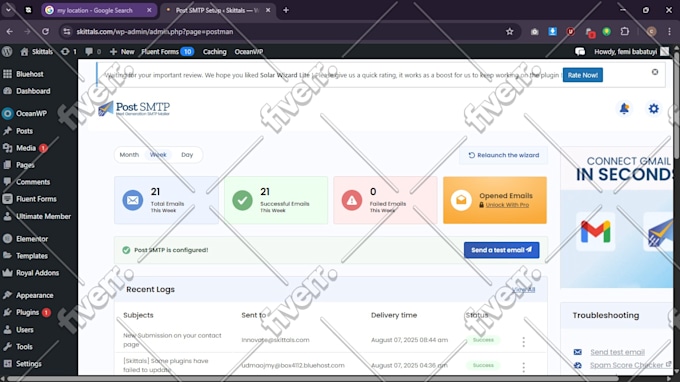This screenshot has height=382, width=680.
Task: Open Elementor in the sidebar
Action: click(x=32, y=239)
